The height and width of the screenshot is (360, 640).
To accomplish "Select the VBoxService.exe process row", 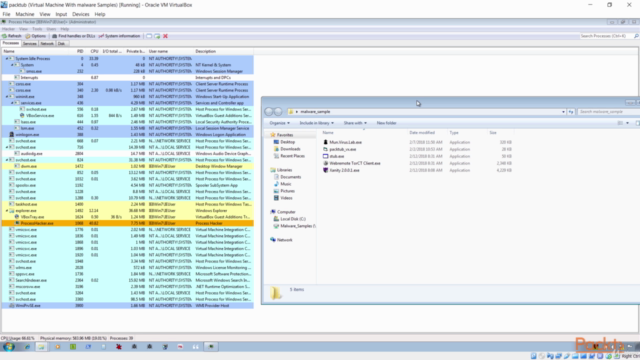I will tap(127, 116).
